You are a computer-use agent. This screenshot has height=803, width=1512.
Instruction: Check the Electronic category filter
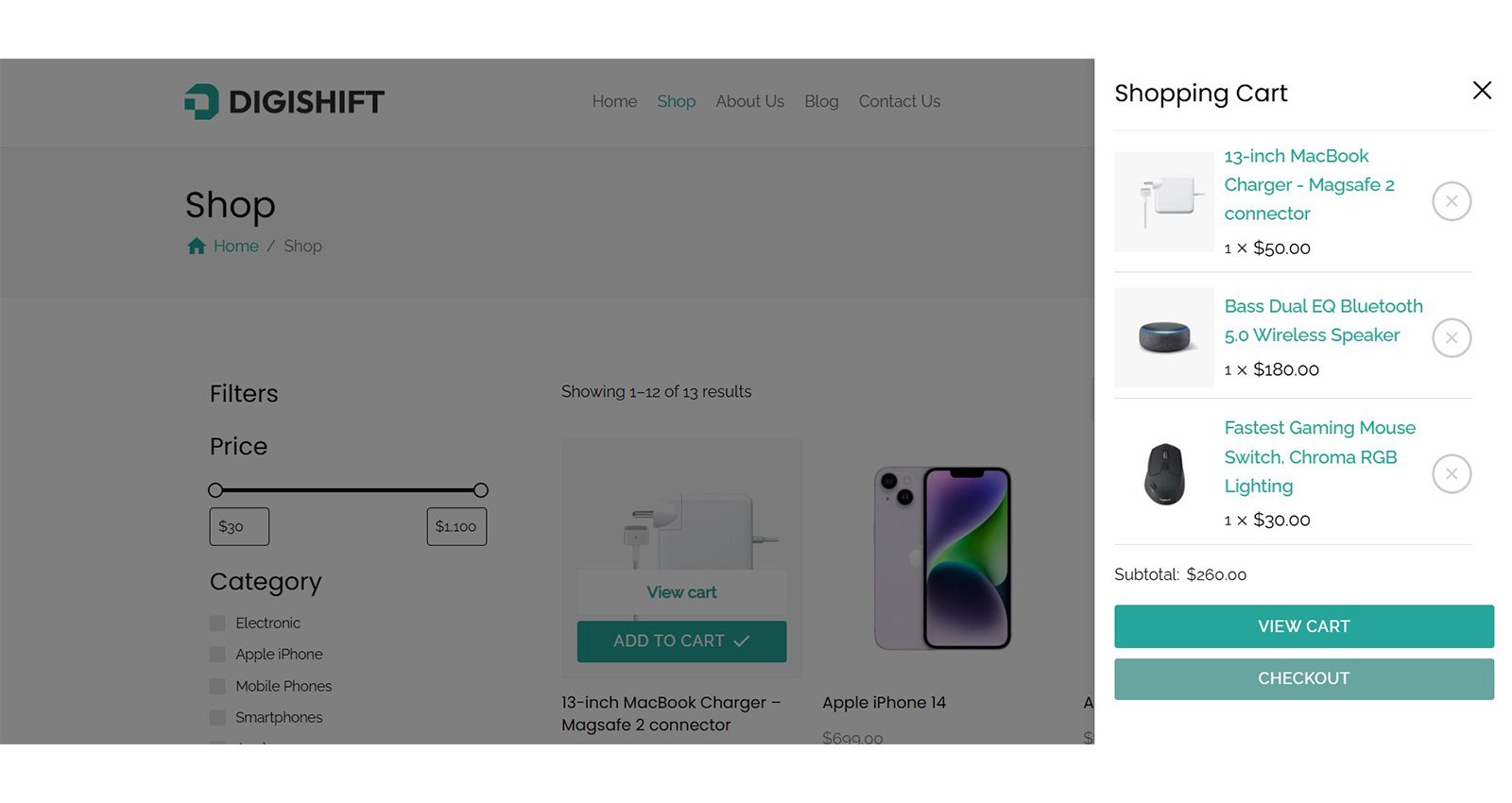[218, 624]
